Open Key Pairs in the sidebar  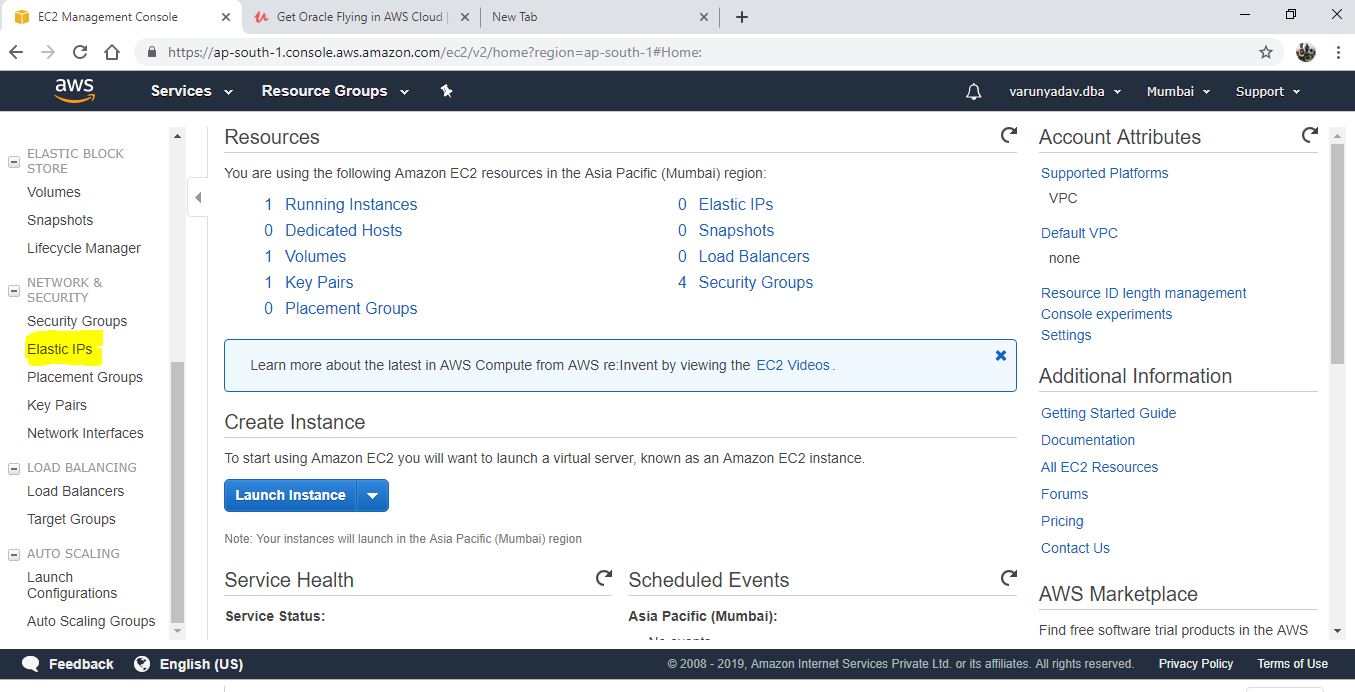(57, 405)
